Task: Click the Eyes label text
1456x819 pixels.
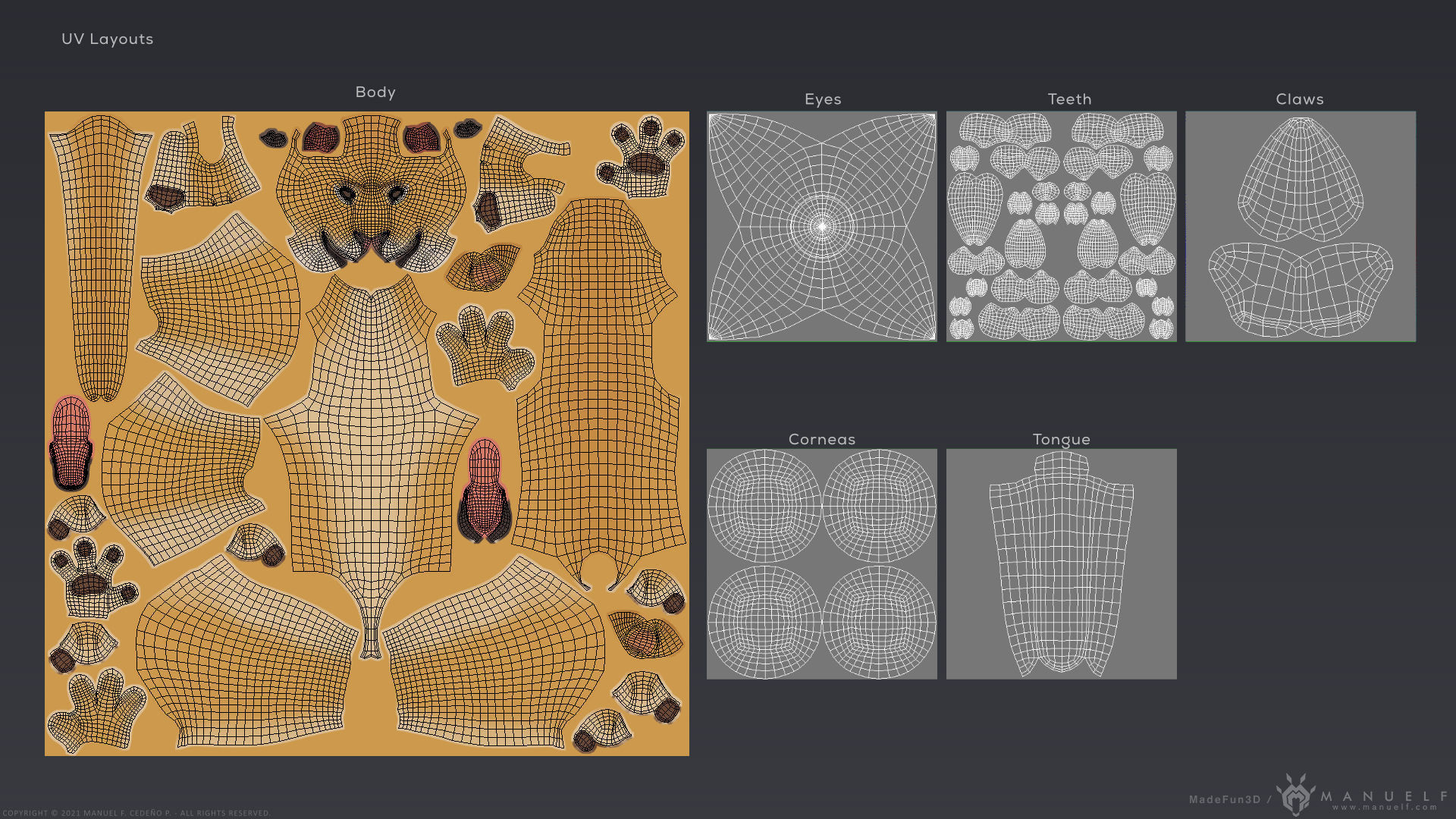Action: coord(823,99)
